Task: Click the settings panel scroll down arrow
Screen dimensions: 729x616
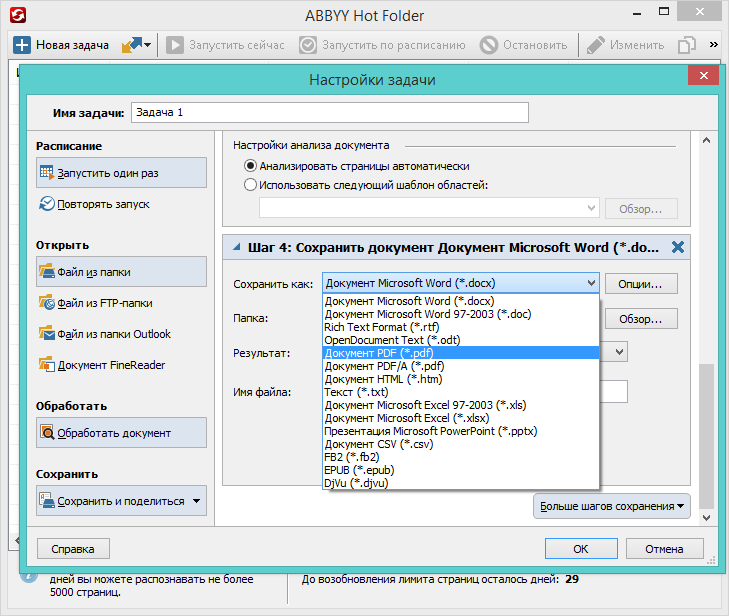Action: (706, 517)
